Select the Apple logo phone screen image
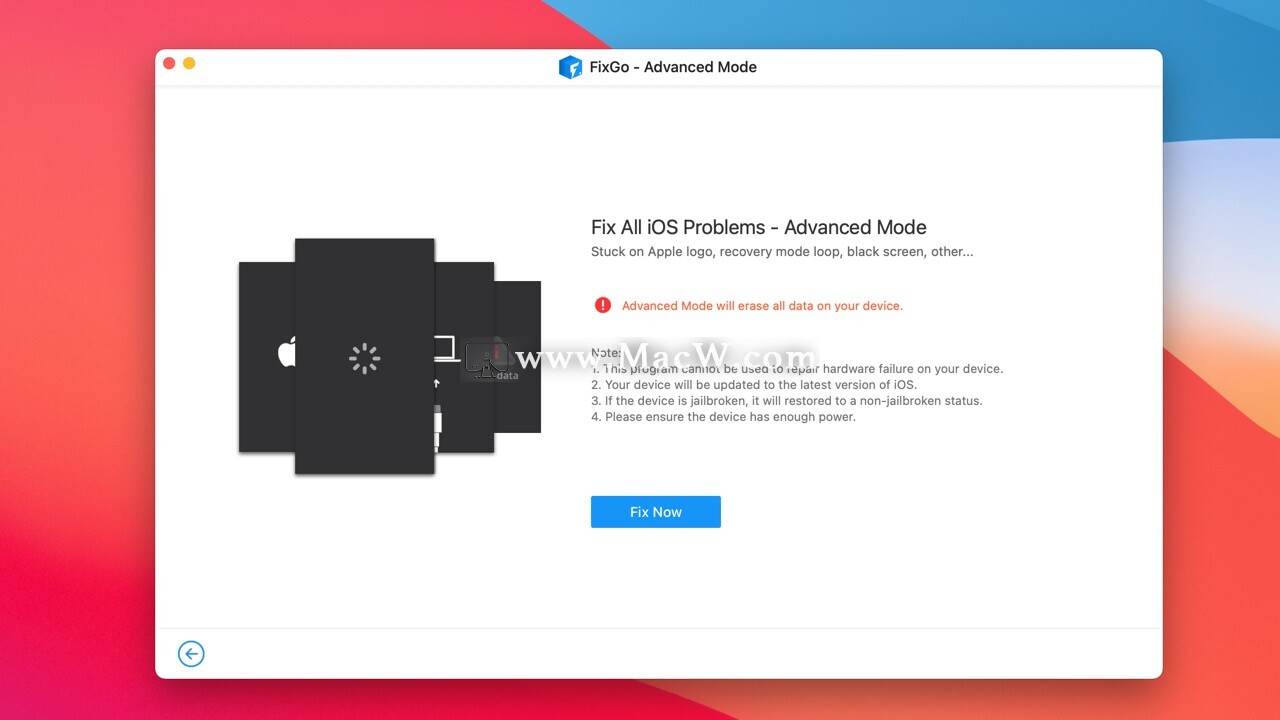 coord(267,357)
